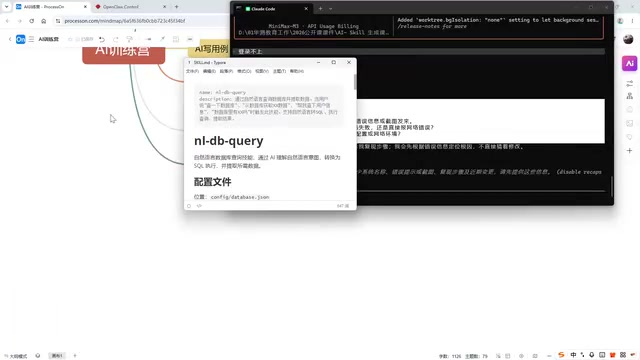The image size is (640, 360).
Task: Open a new browser tab
Action: tap(176, 7)
